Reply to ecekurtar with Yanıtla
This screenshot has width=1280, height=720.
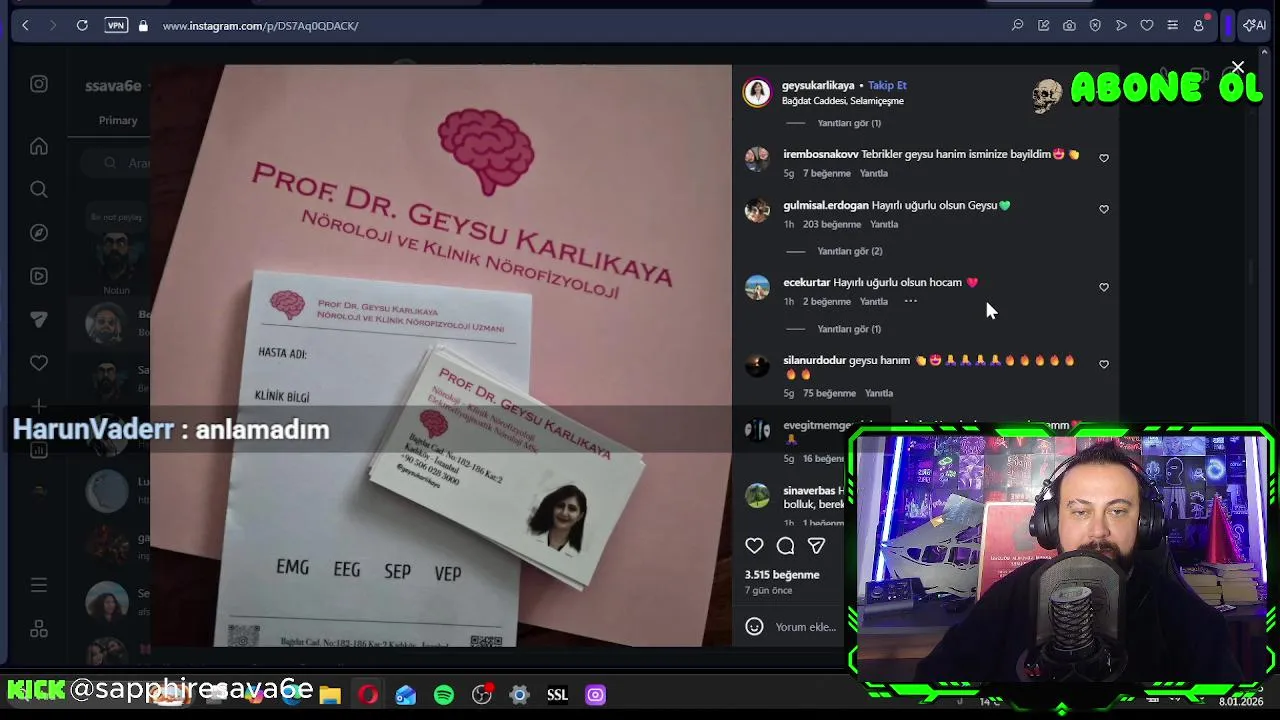point(874,301)
